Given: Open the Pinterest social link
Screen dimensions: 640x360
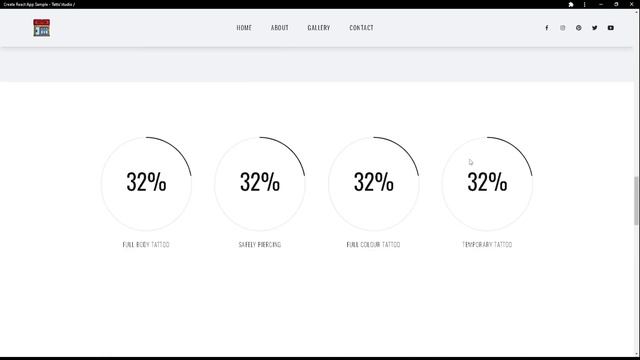Looking at the screenshot, I should 578,28.
